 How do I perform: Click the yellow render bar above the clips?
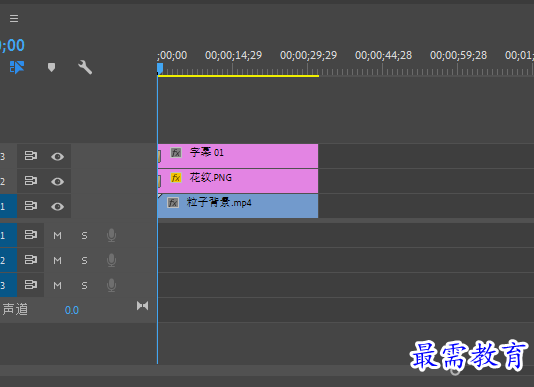click(x=238, y=76)
